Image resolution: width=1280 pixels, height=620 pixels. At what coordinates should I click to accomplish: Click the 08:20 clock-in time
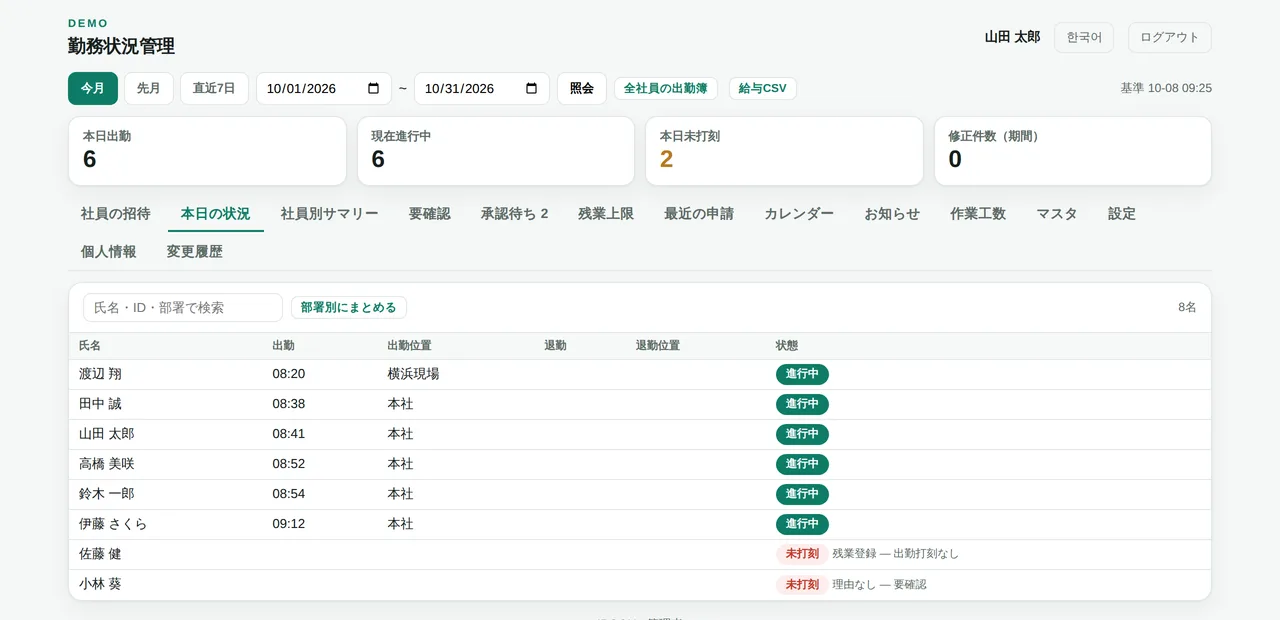point(289,374)
